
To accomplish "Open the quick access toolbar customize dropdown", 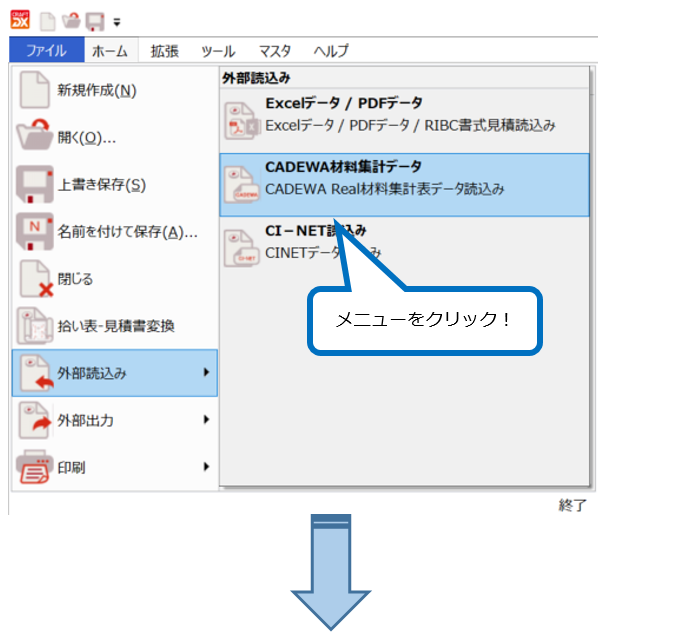I will [117, 21].
